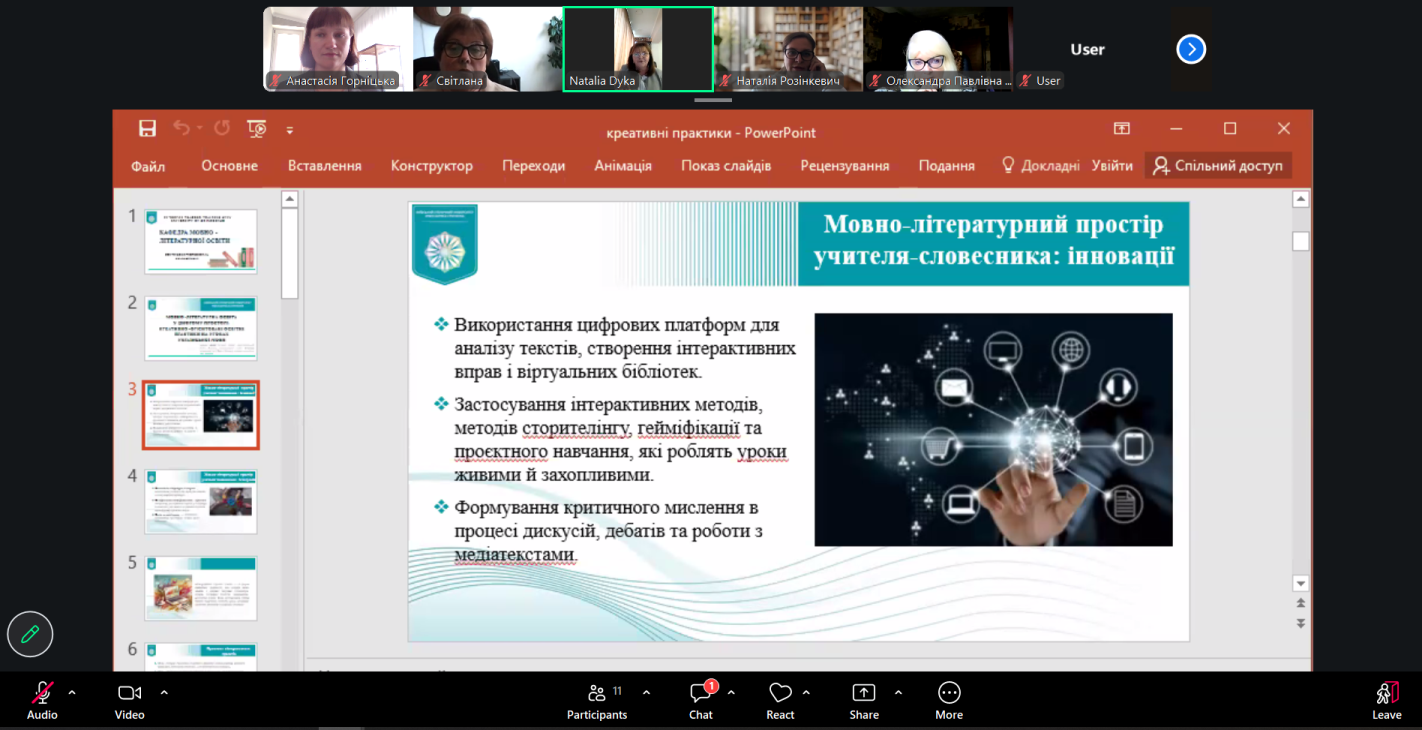The height and width of the screenshot is (730, 1422).
Task: Click the Share screen icon
Action: click(864, 700)
